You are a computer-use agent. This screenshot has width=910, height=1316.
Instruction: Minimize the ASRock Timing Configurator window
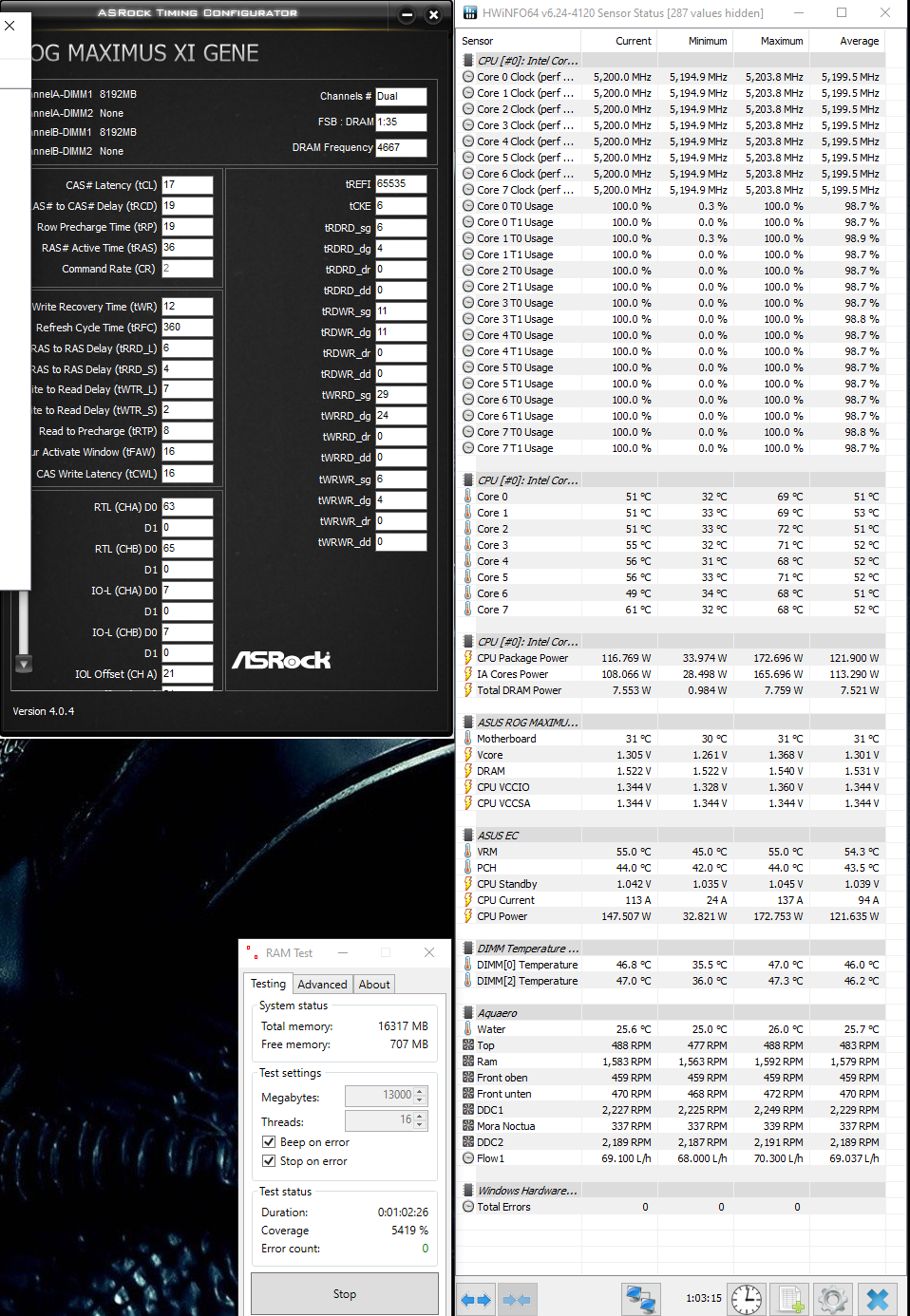408,15
